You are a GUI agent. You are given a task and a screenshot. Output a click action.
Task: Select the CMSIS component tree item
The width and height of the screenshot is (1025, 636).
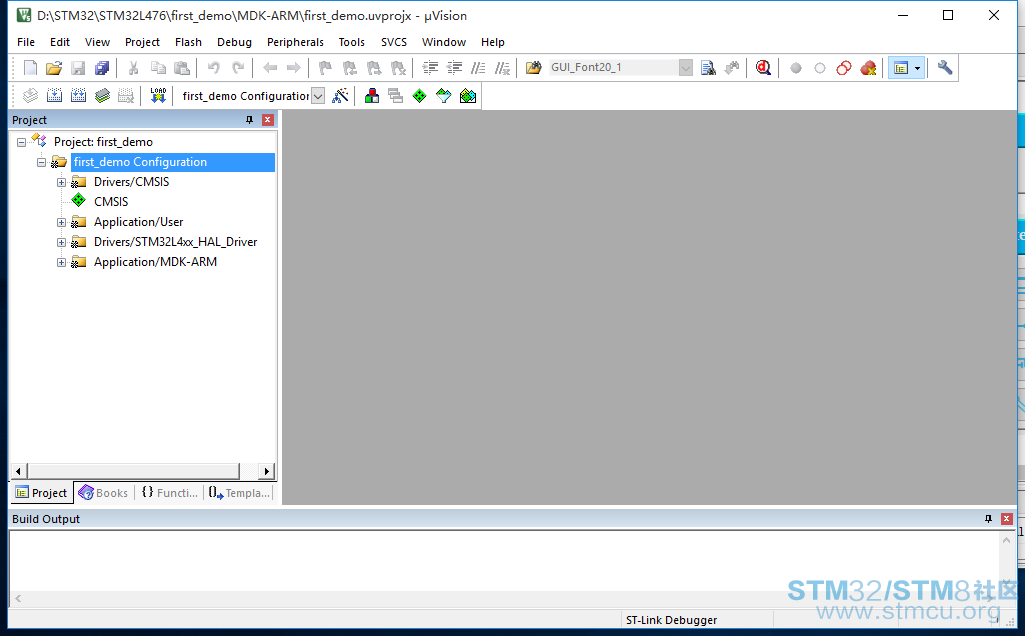[x=111, y=202]
